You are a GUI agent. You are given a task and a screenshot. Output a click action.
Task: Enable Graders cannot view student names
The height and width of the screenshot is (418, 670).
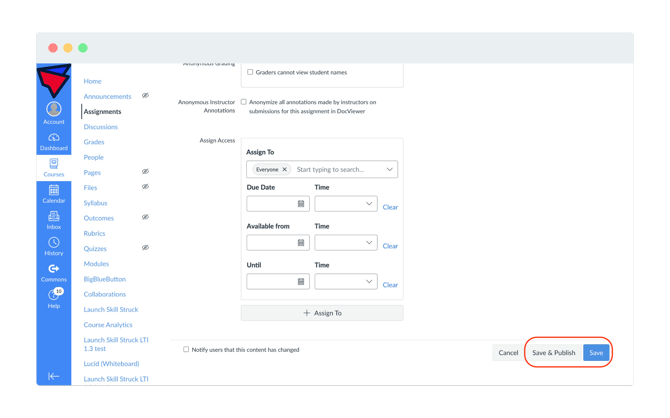250,72
